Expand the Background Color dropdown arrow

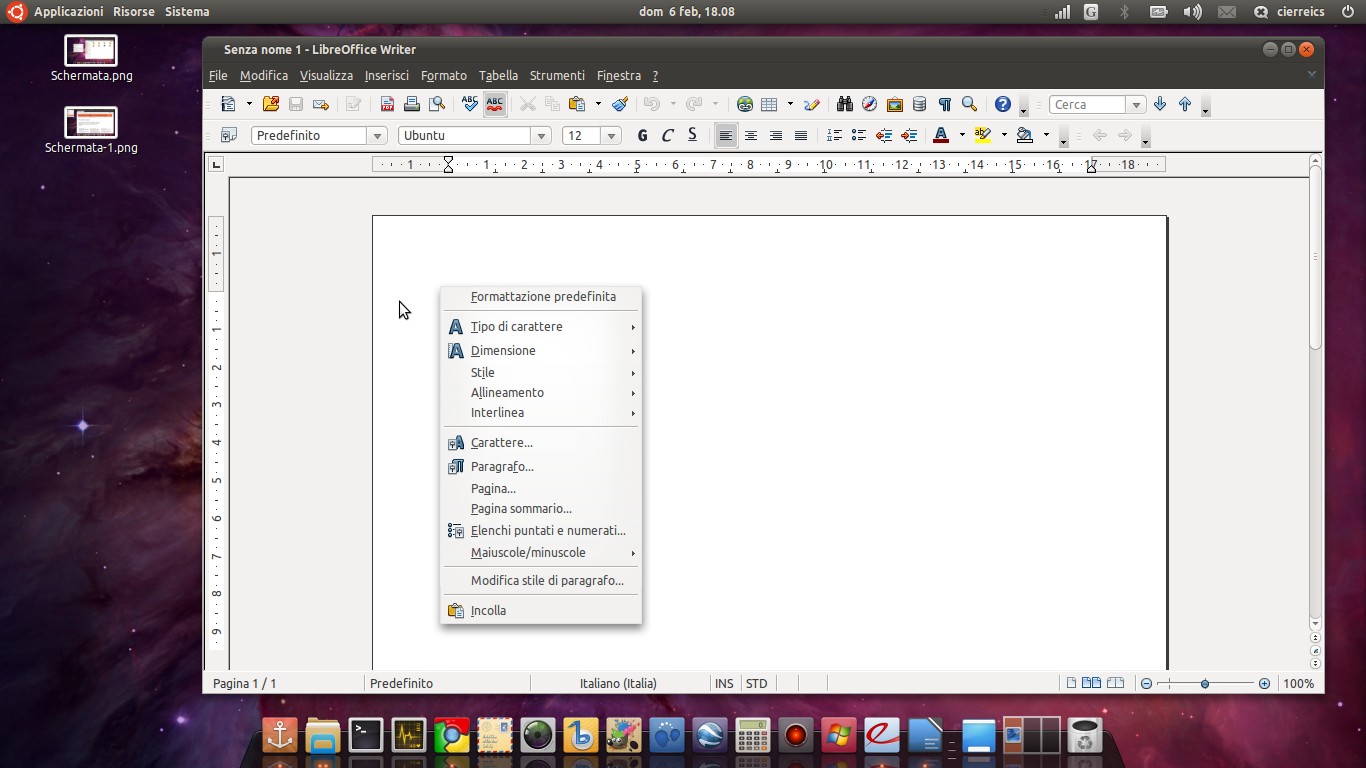[x=1046, y=135]
